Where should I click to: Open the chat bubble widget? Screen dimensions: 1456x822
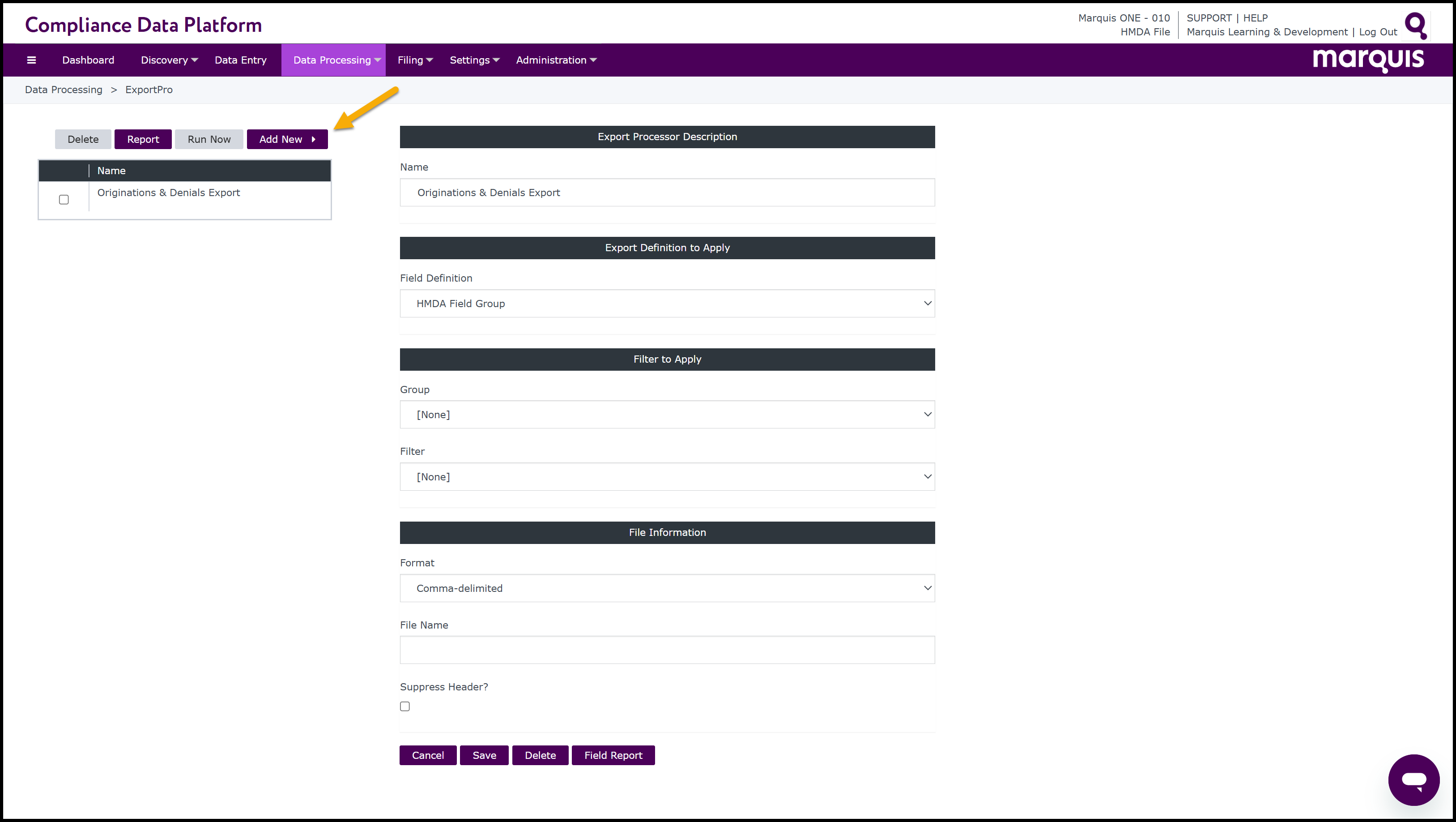(1413, 779)
